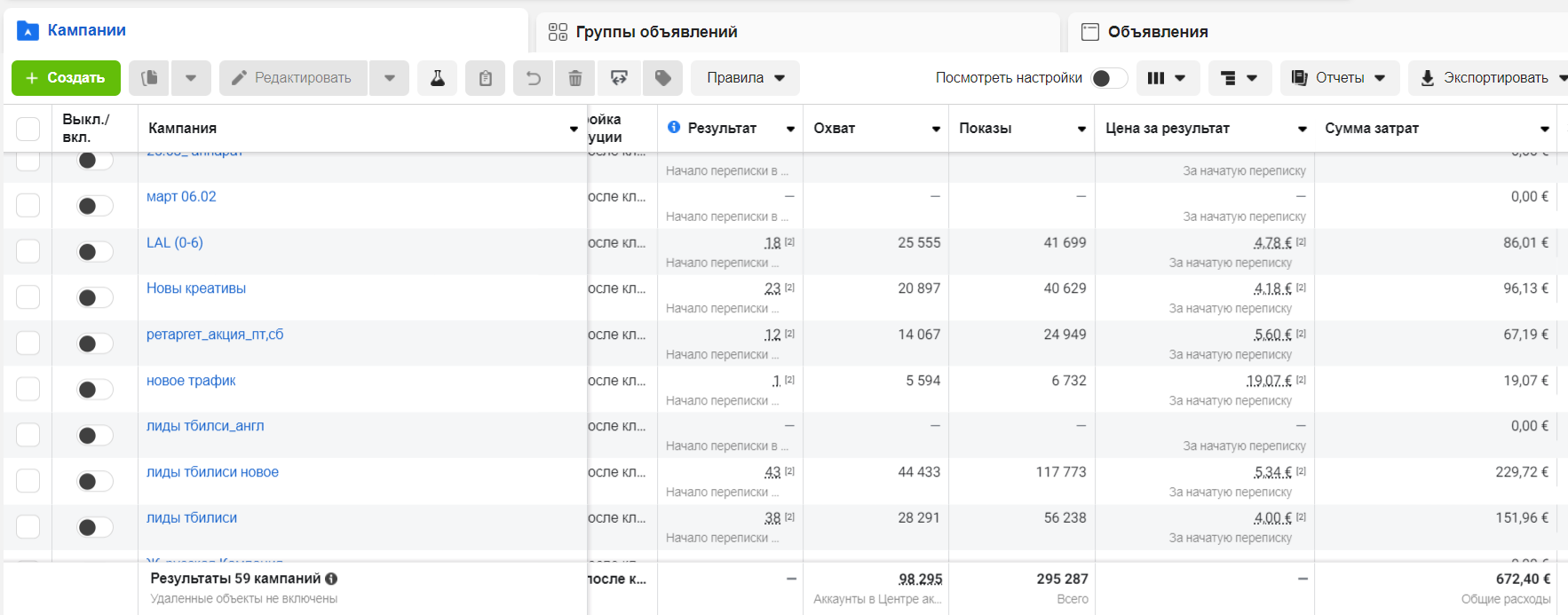Image resolution: width=1568 pixels, height=615 pixels.
Task: Open the Отчеты dropdown
Action: [x=1340, y=78]
